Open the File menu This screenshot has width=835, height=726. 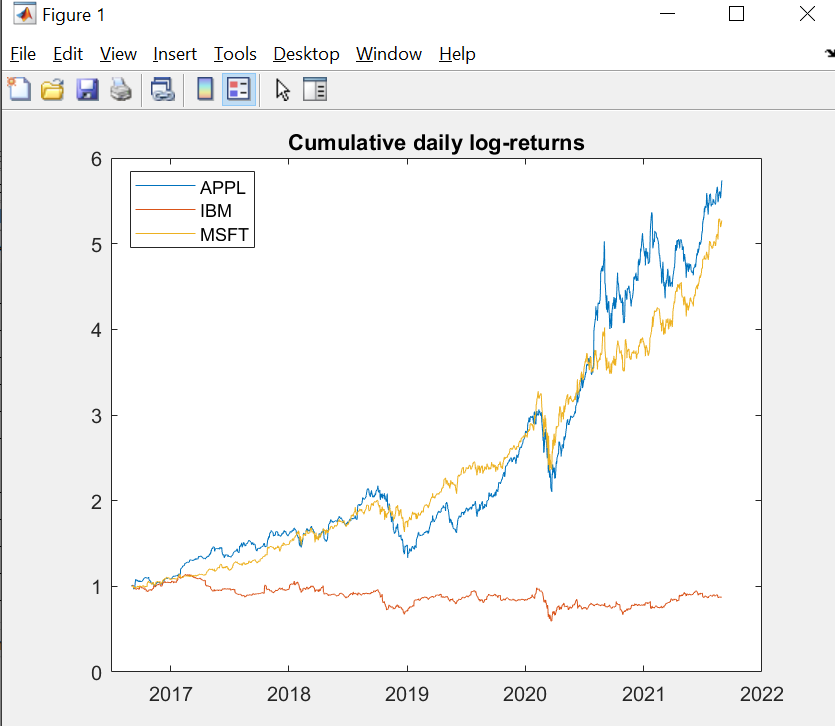pos(22,54)
